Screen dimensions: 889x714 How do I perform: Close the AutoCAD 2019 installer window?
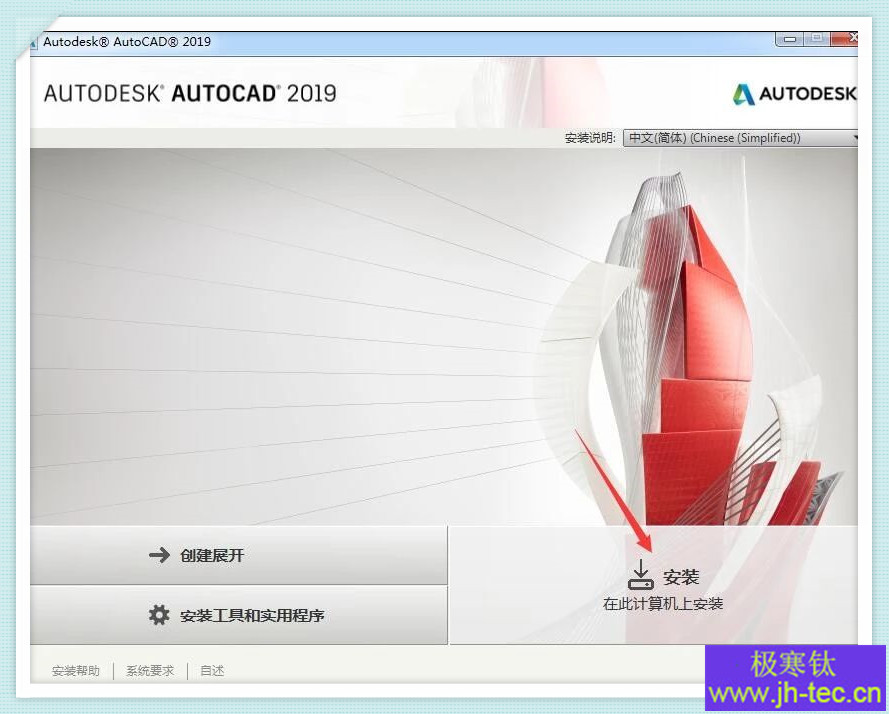[x=845, y=39]
